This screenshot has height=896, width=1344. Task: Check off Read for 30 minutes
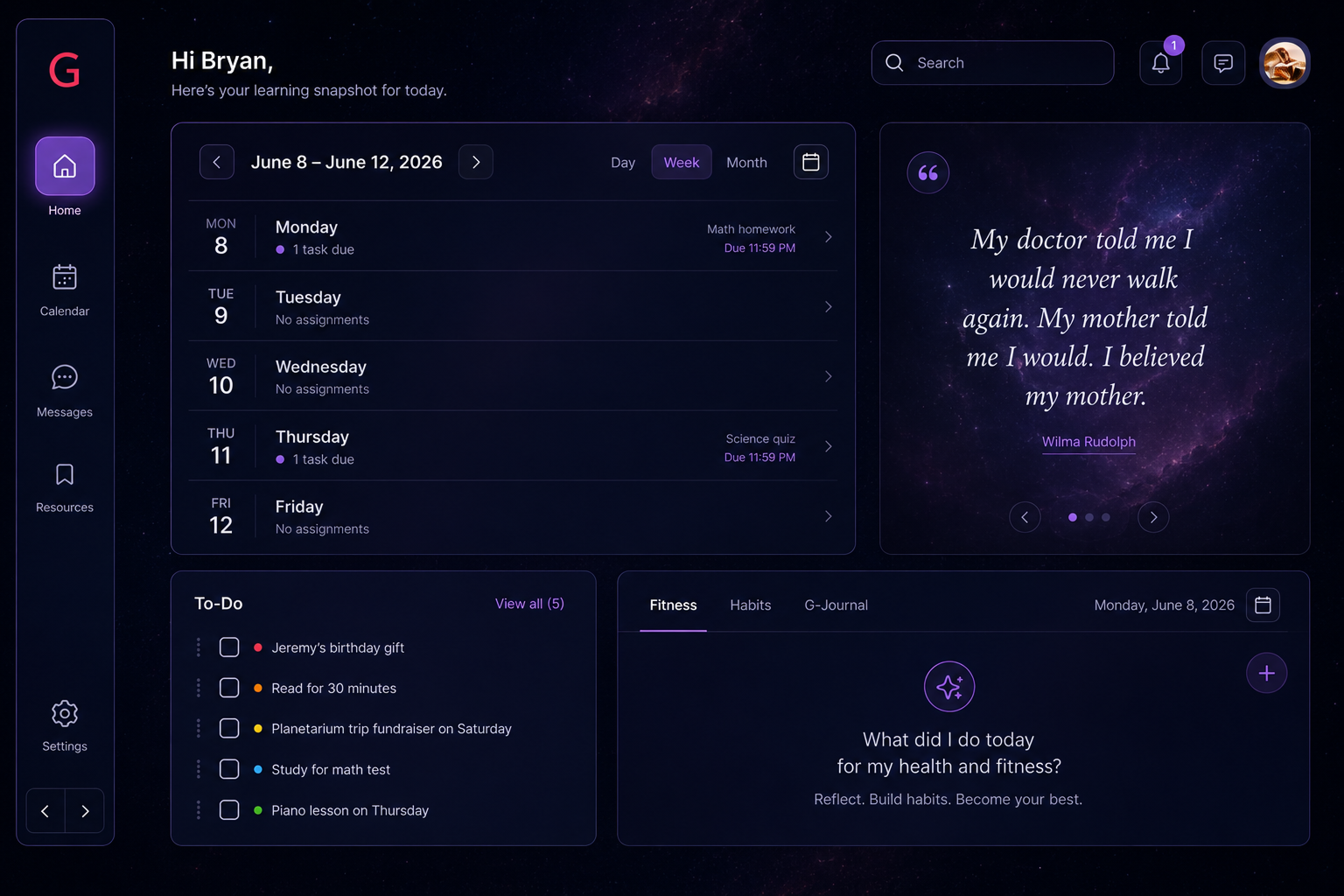pyautogui.click(x=229, y=688)
